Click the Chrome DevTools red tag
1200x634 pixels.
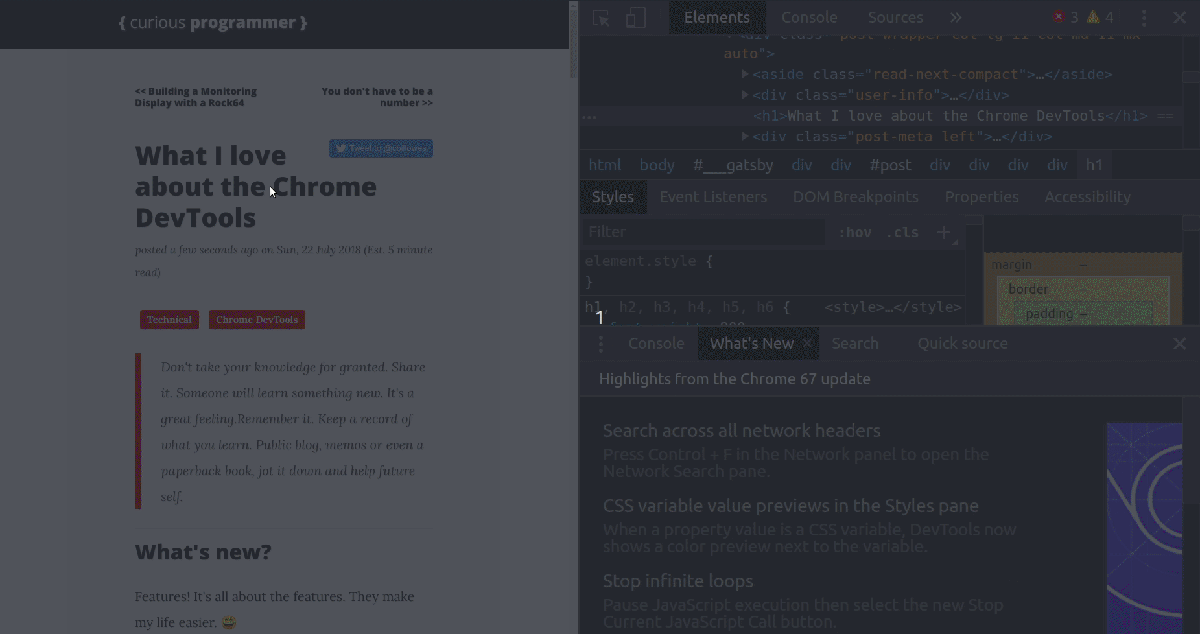coord(257,320)
